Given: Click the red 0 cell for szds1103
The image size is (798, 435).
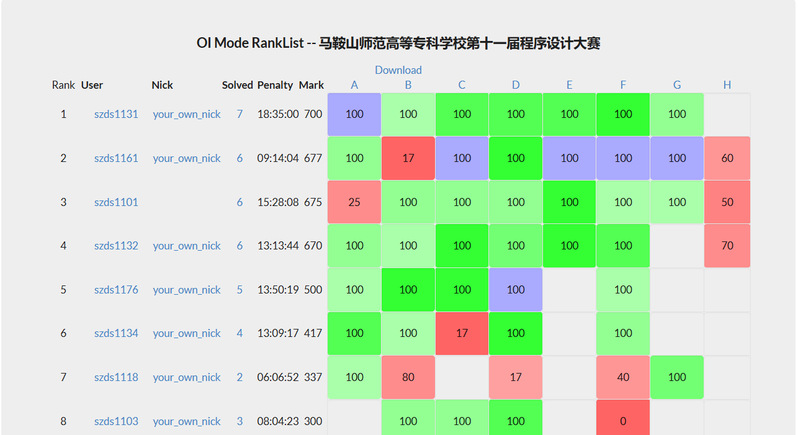Looking at the screenshot, I should click(623, 421).
